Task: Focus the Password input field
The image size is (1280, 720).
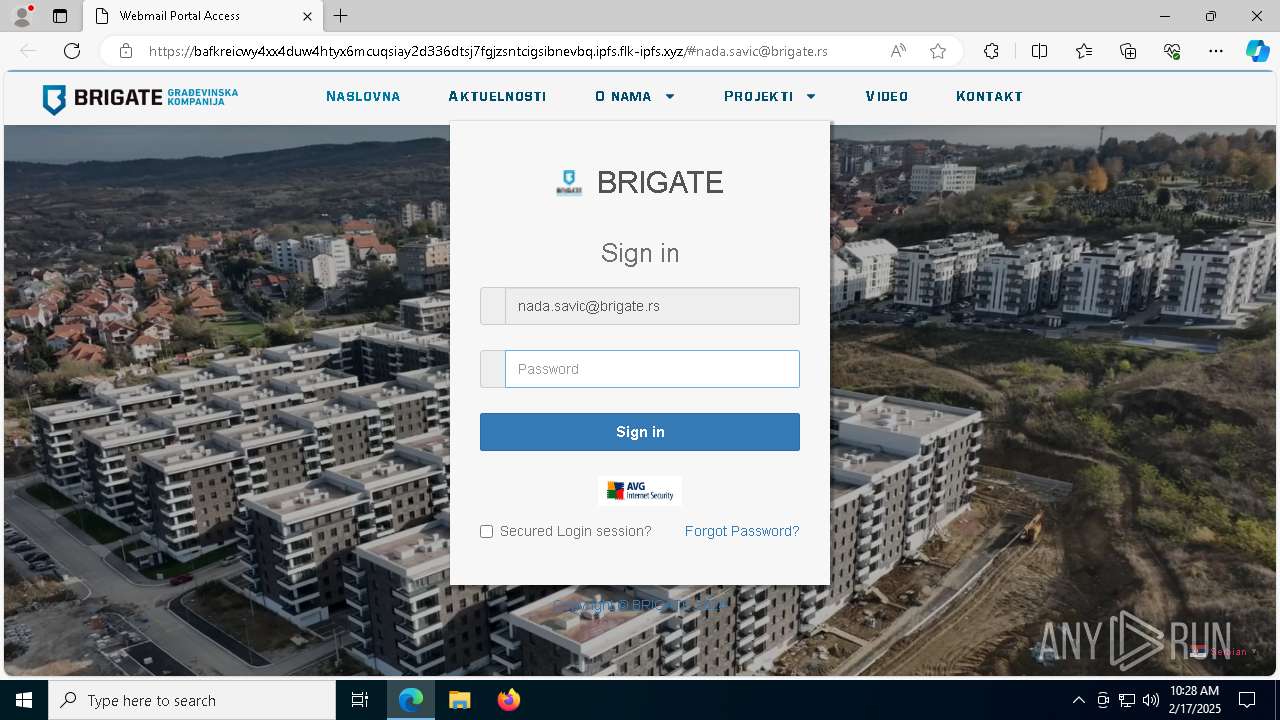Action: click(652, 369)
